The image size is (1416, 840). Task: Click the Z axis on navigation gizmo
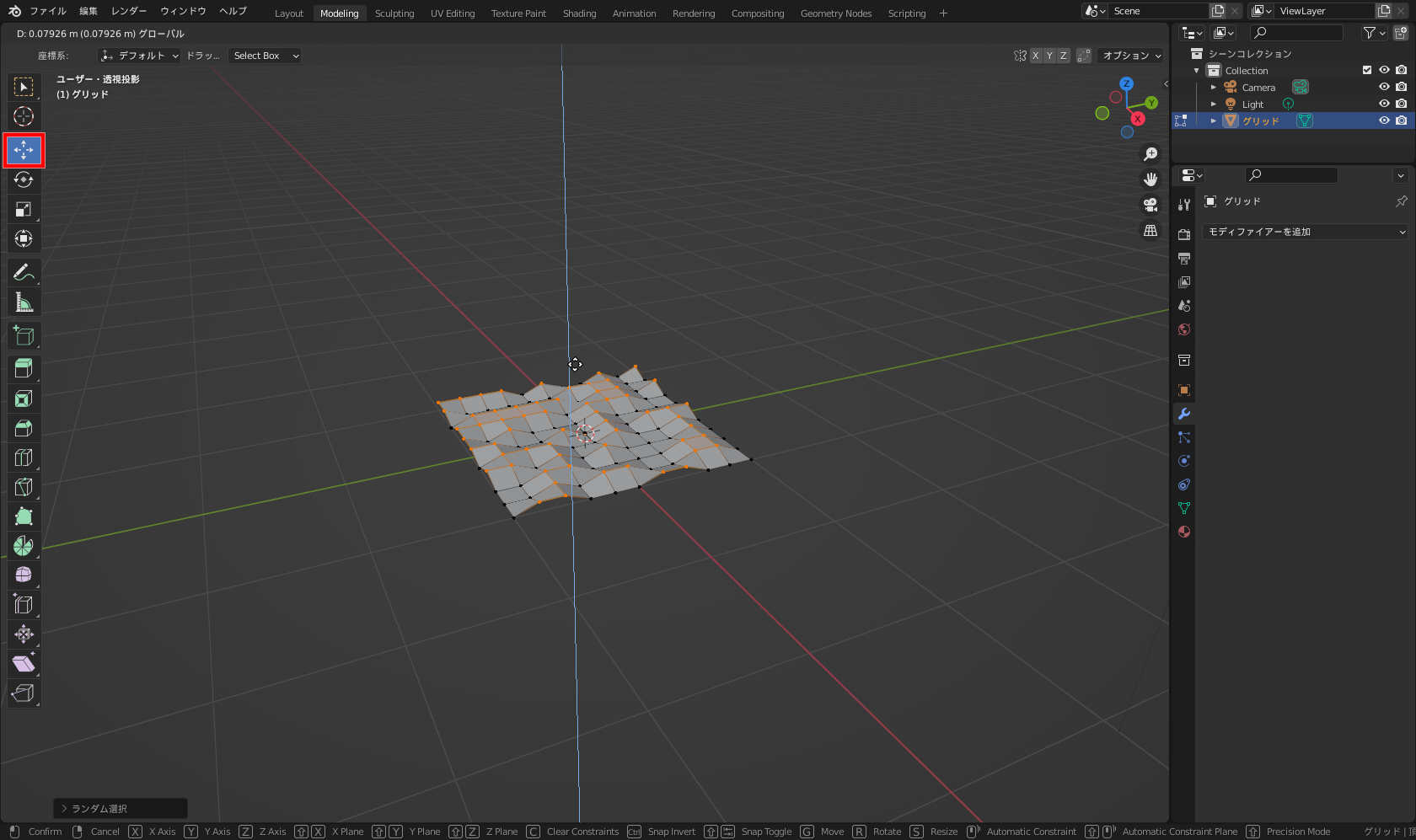pyautogui.click(x=1127, y=83)
